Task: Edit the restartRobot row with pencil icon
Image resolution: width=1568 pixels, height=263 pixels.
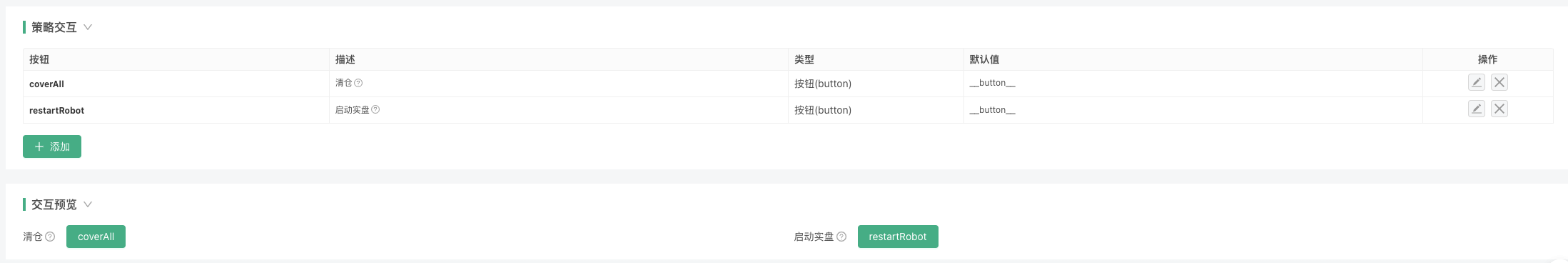Action: pyautogui.click(x=1477, y=109)
